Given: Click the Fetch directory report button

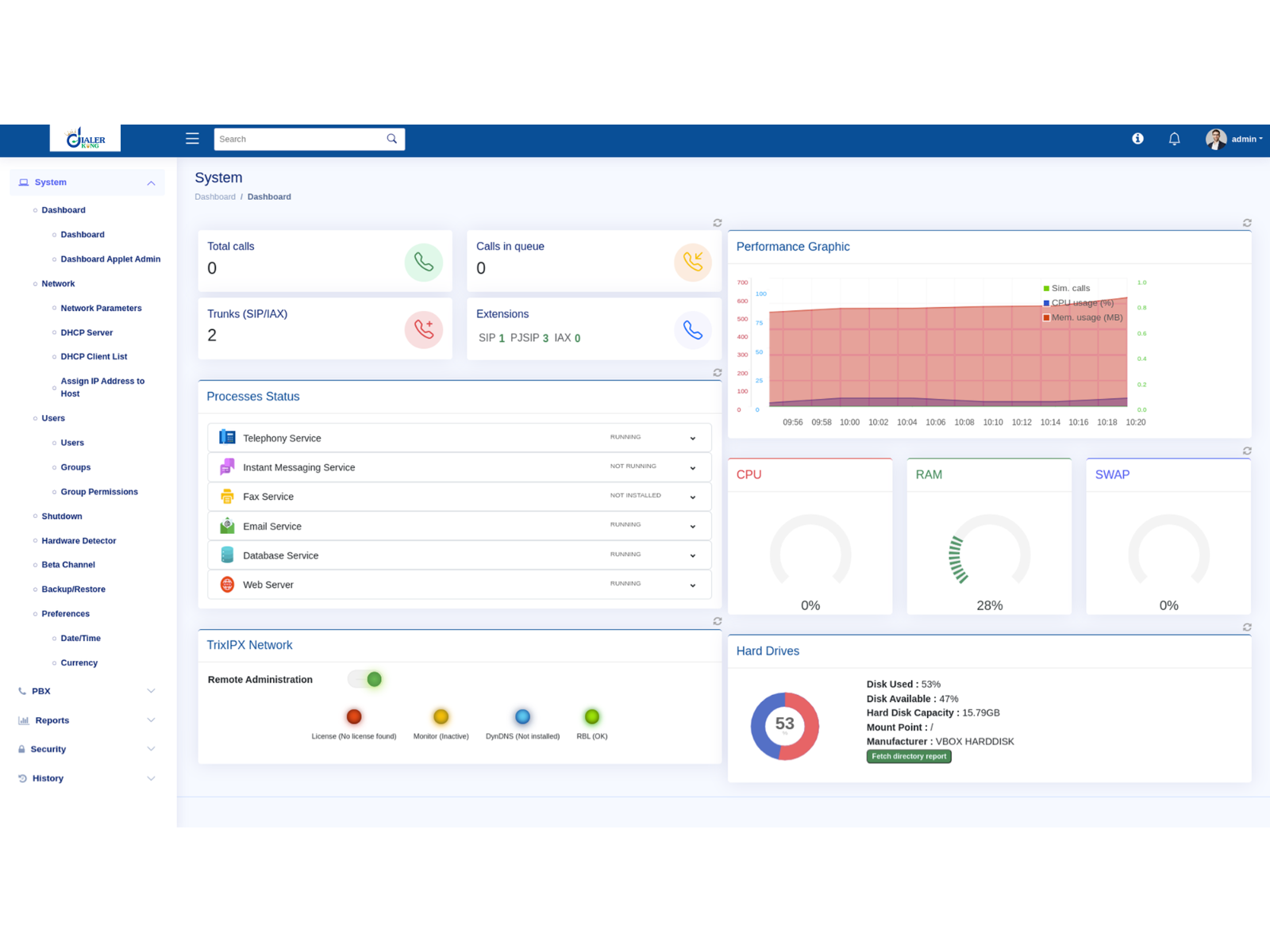Looking at the screenshot, I should coord(908,756).
